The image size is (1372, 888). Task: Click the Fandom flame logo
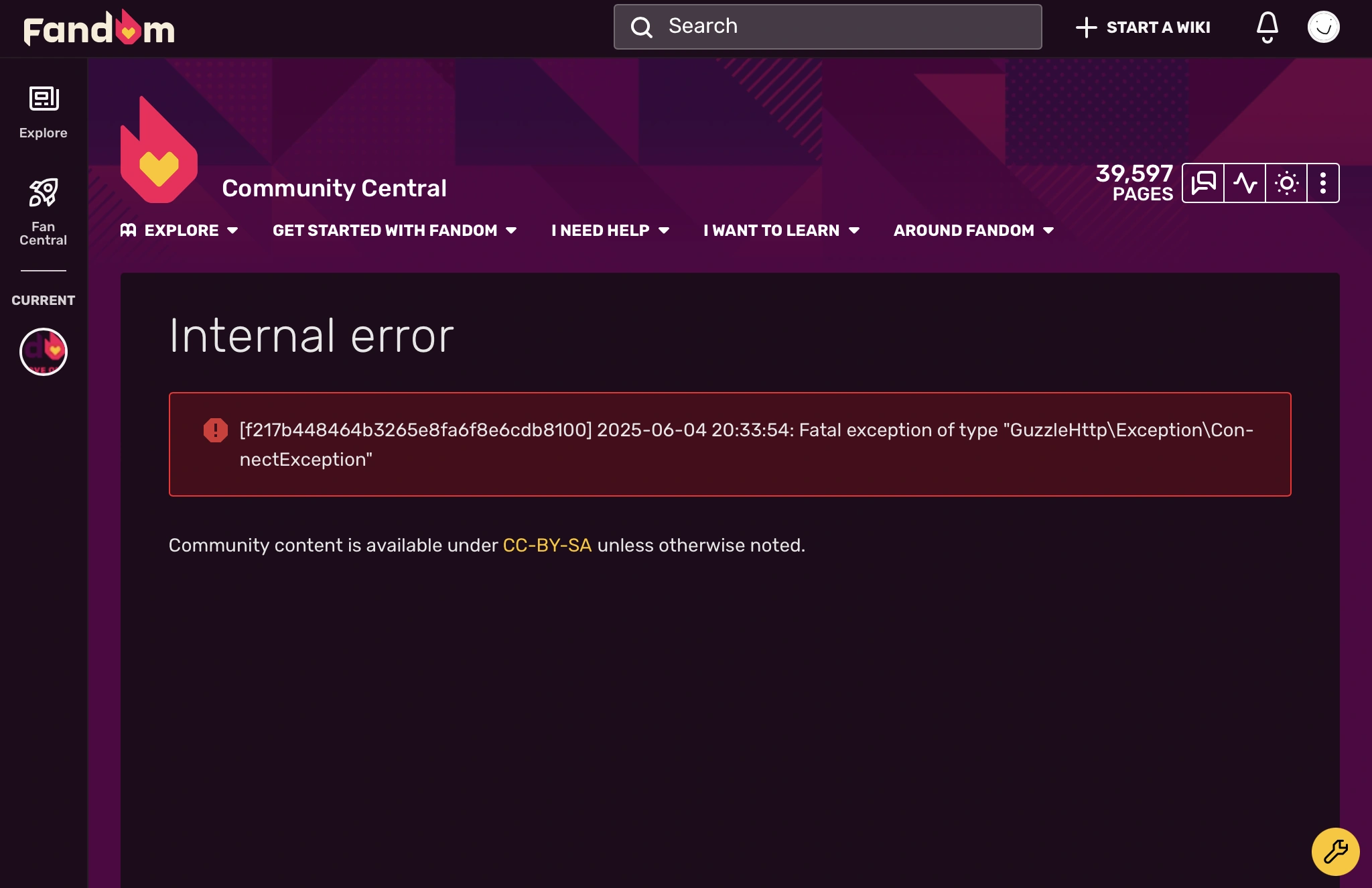98,28
